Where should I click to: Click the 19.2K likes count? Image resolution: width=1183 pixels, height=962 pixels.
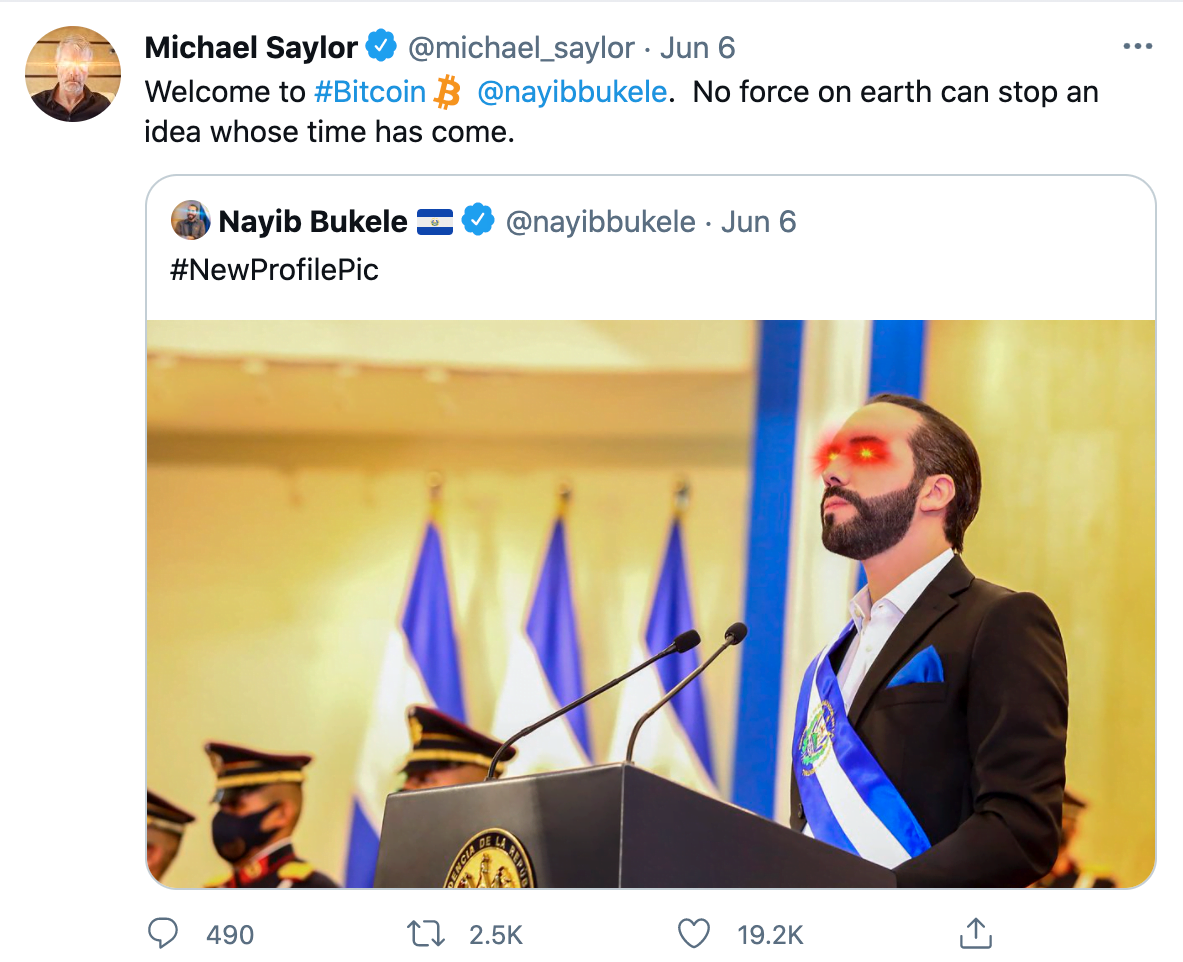(x=770, y=935)
